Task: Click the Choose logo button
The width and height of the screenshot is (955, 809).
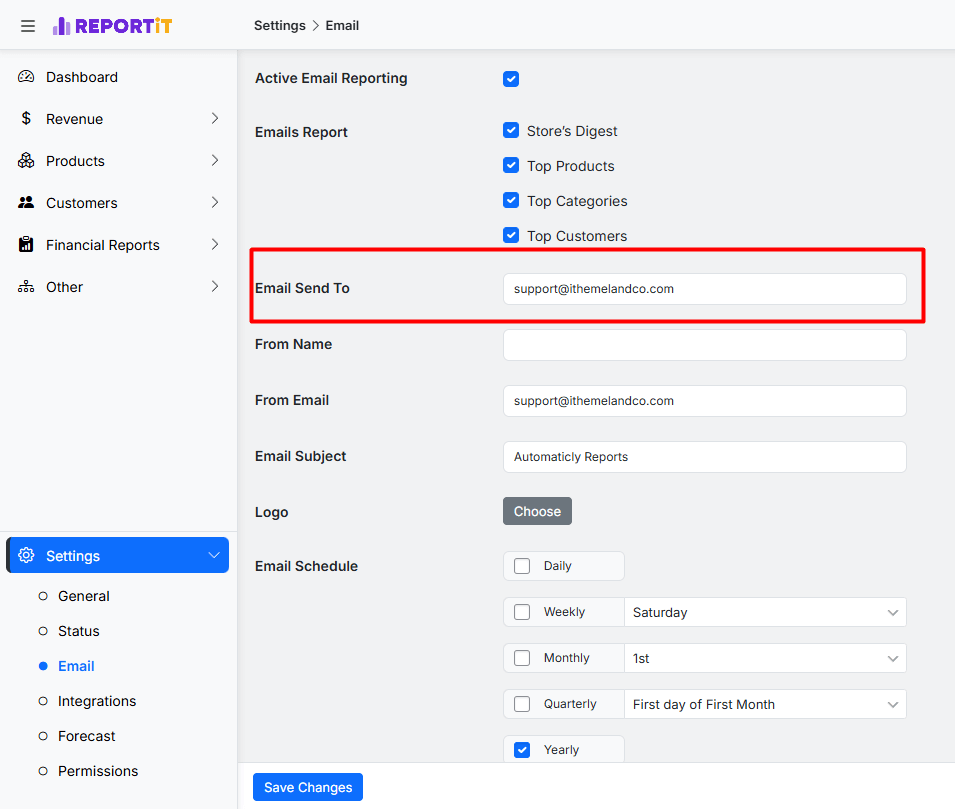Action: (x=537, y=511)
